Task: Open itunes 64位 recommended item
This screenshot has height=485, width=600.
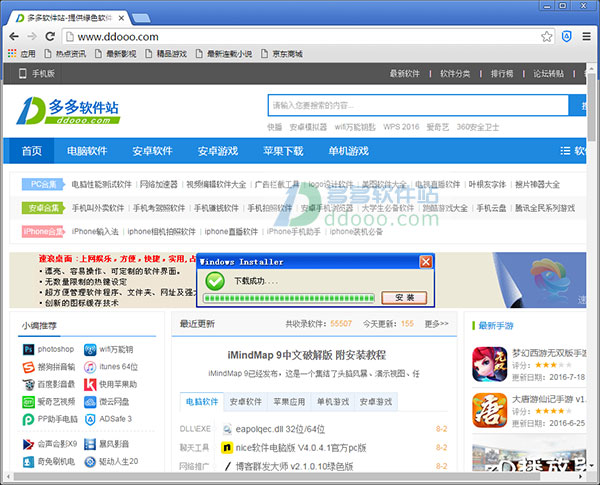Action: click(111, 367)
